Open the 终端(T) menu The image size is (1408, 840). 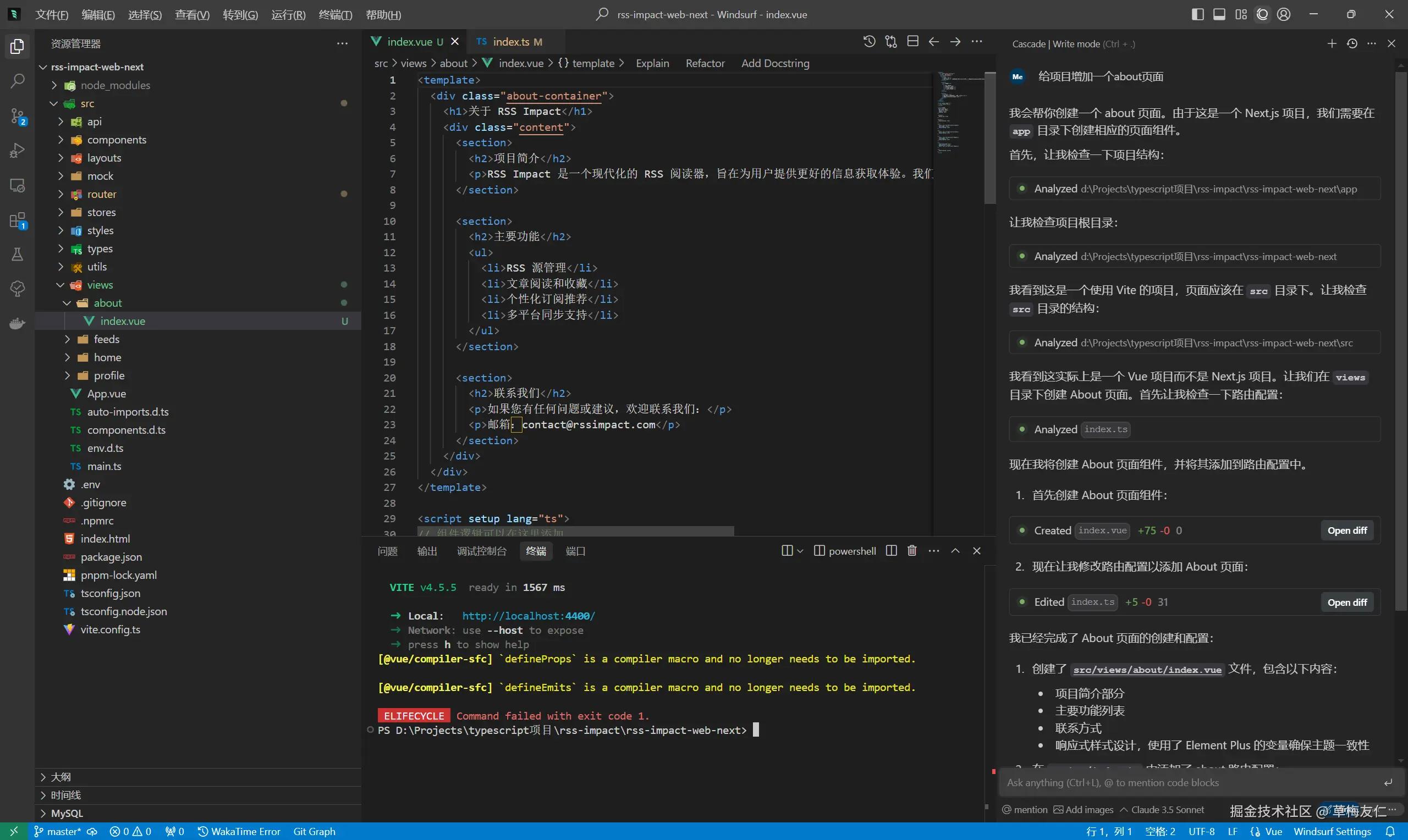[x=335, y=15]
